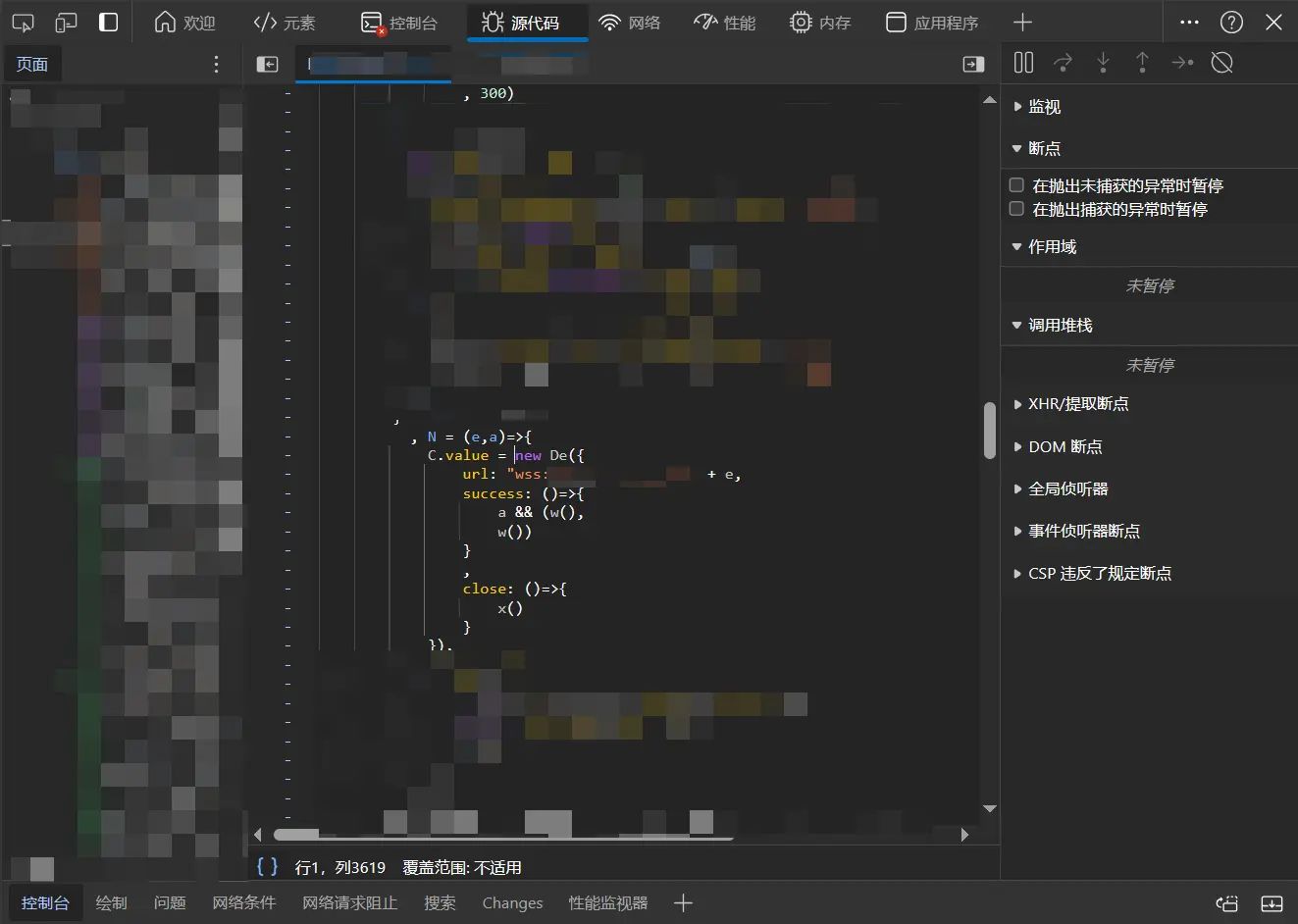Click the Step debugger arrow icon
This screenshot has height=924, width=1298.
pyautogui.click(x=1182, y=63)
